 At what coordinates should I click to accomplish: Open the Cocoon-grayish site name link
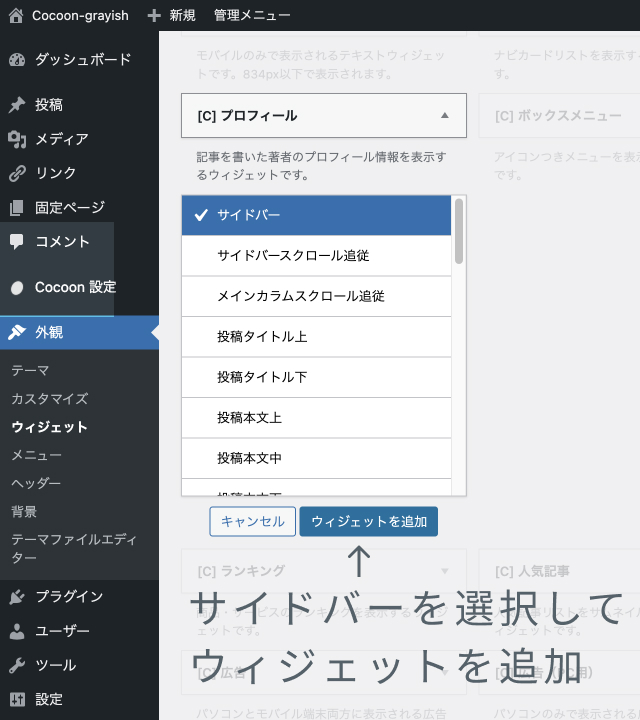80,16
